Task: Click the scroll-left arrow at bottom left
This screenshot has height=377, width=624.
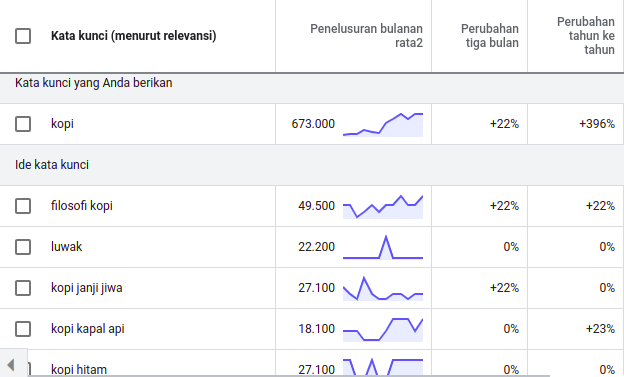Action: point(11,364)
